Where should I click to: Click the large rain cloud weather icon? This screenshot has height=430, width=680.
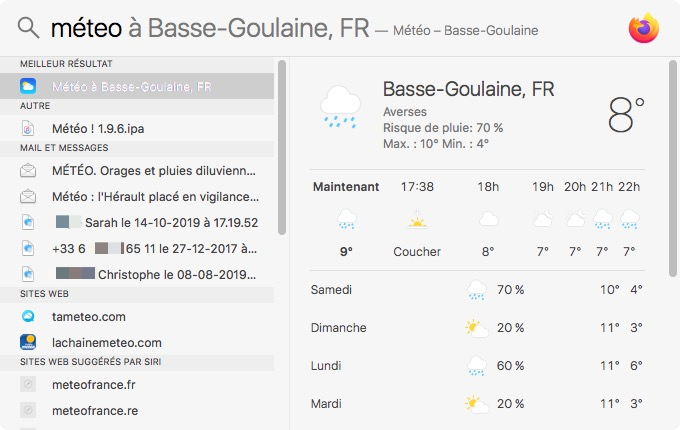(340, 106)
